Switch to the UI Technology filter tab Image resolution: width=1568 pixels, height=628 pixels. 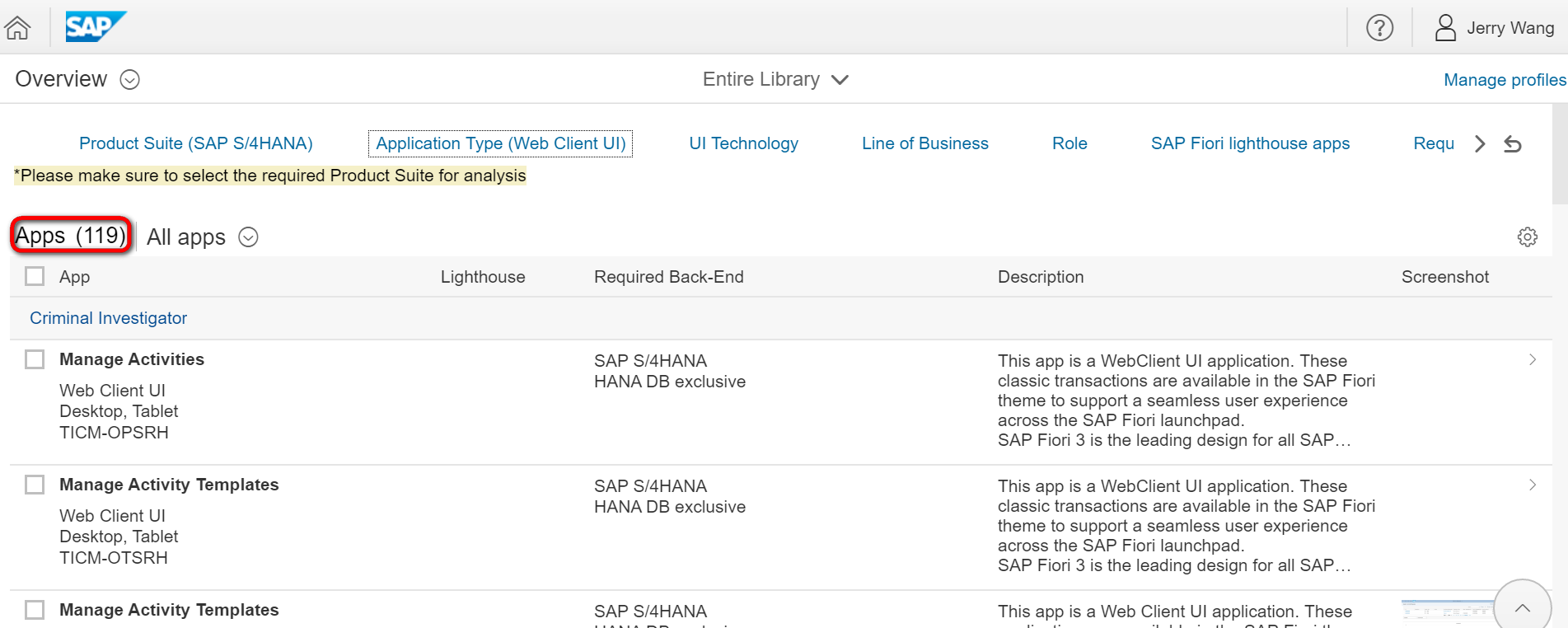coord(743,143)
